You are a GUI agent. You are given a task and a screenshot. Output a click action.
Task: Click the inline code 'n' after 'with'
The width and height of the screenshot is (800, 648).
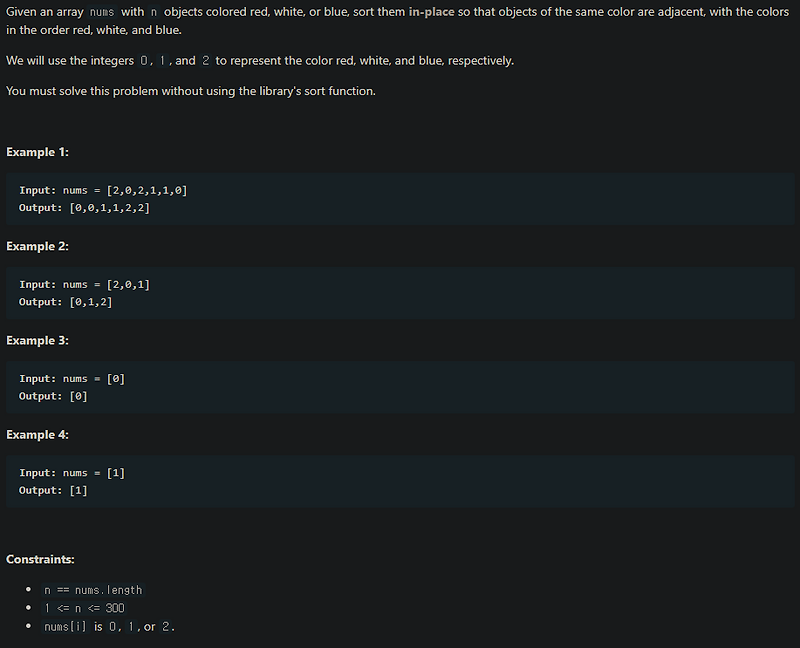[154, 12]
